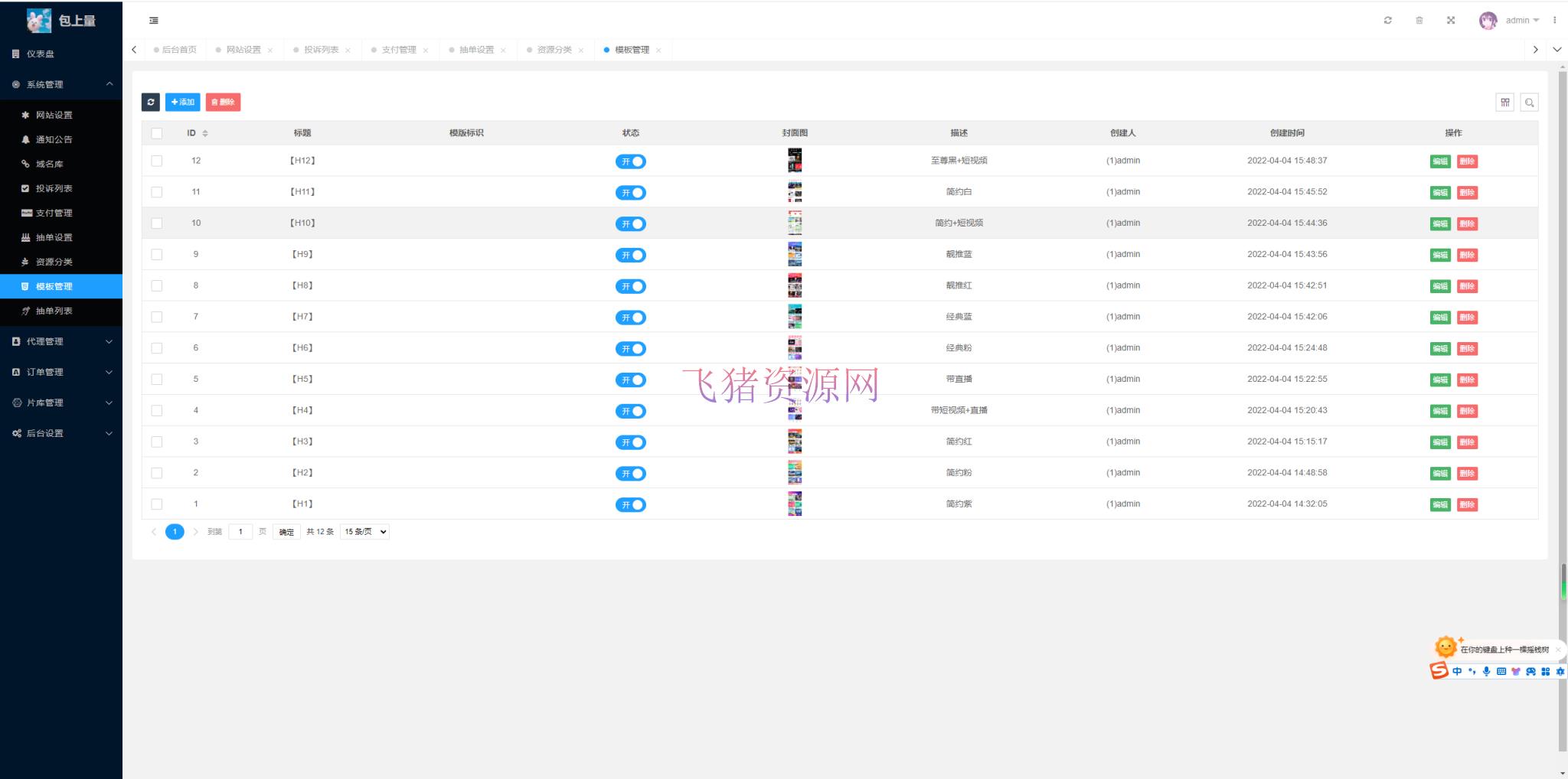Screen dimensions: 1568x779
Task: Toggle fullscreen mode icon
Action: coord(1450,21)
